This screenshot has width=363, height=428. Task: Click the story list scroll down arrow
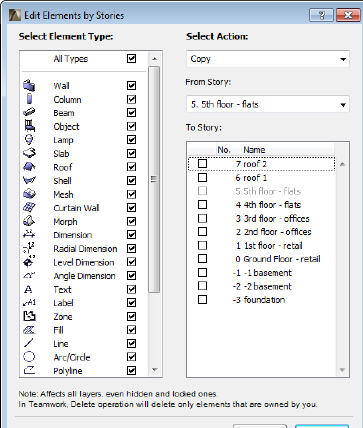coord(342,370)
